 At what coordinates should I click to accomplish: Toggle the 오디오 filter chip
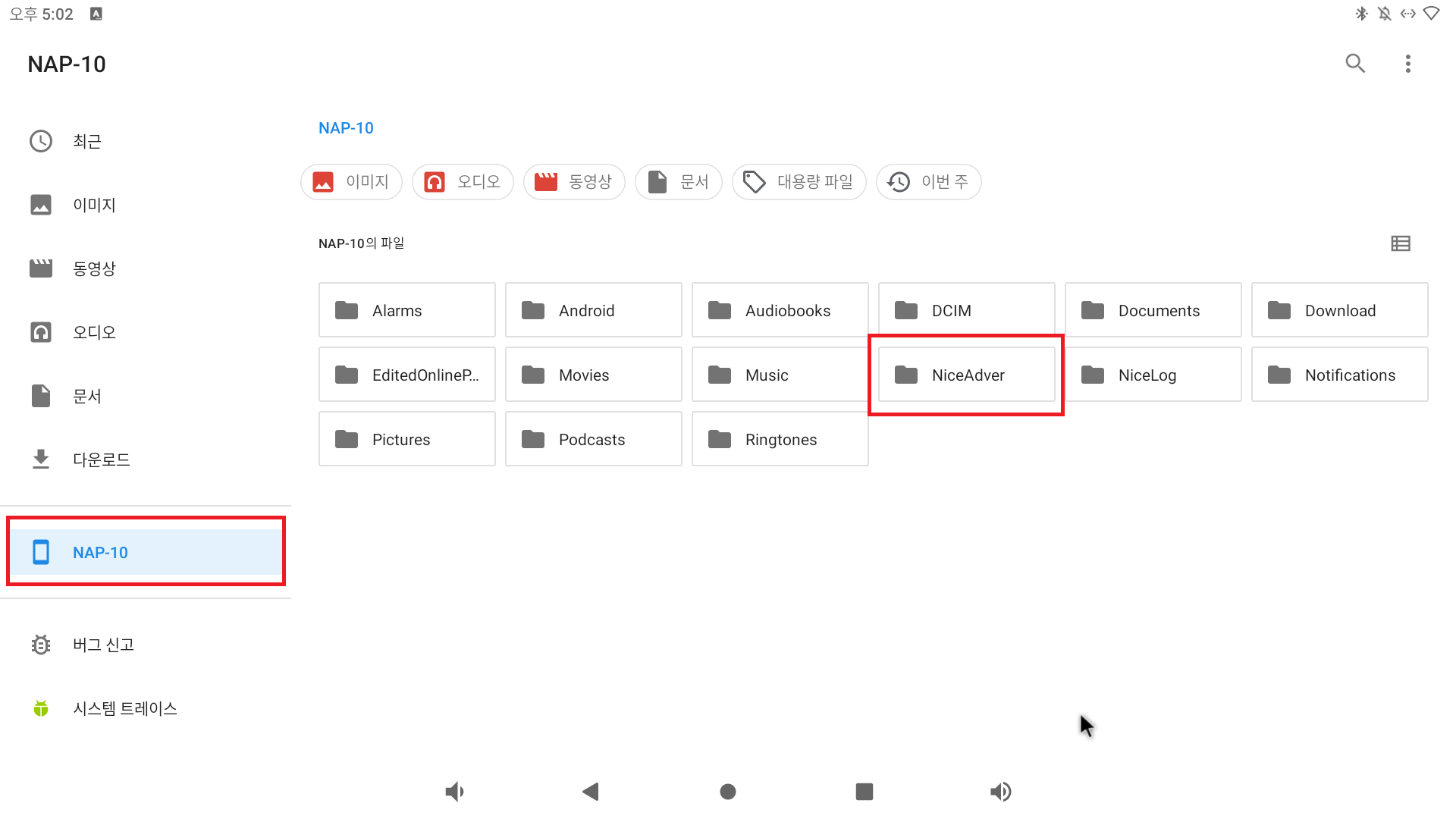point(463,182)
